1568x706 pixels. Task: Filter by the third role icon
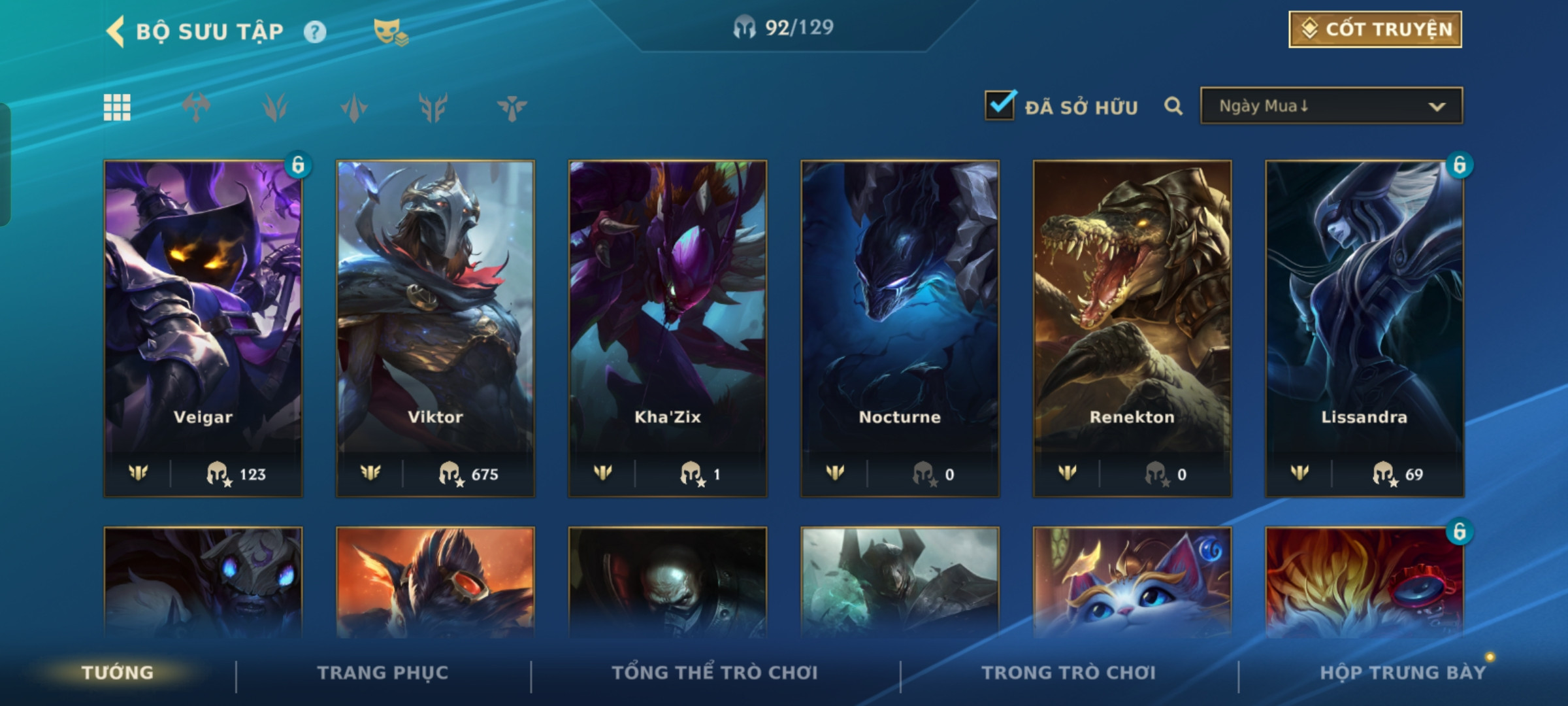click(354, 107)
